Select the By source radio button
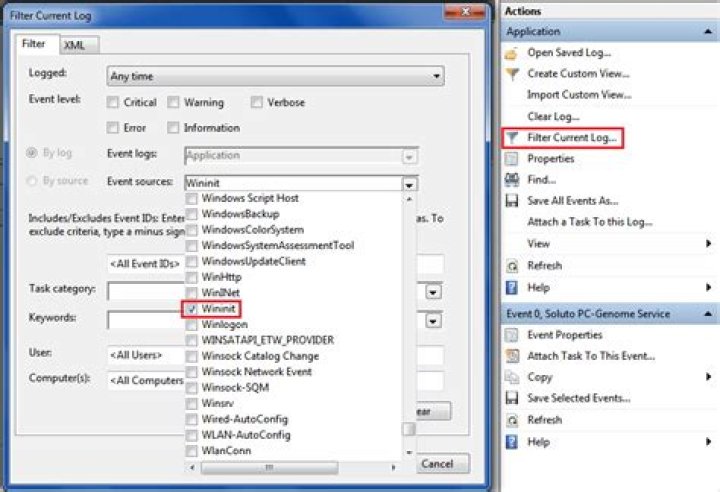Viewport: 720px width, 492px height. (32, 181)
